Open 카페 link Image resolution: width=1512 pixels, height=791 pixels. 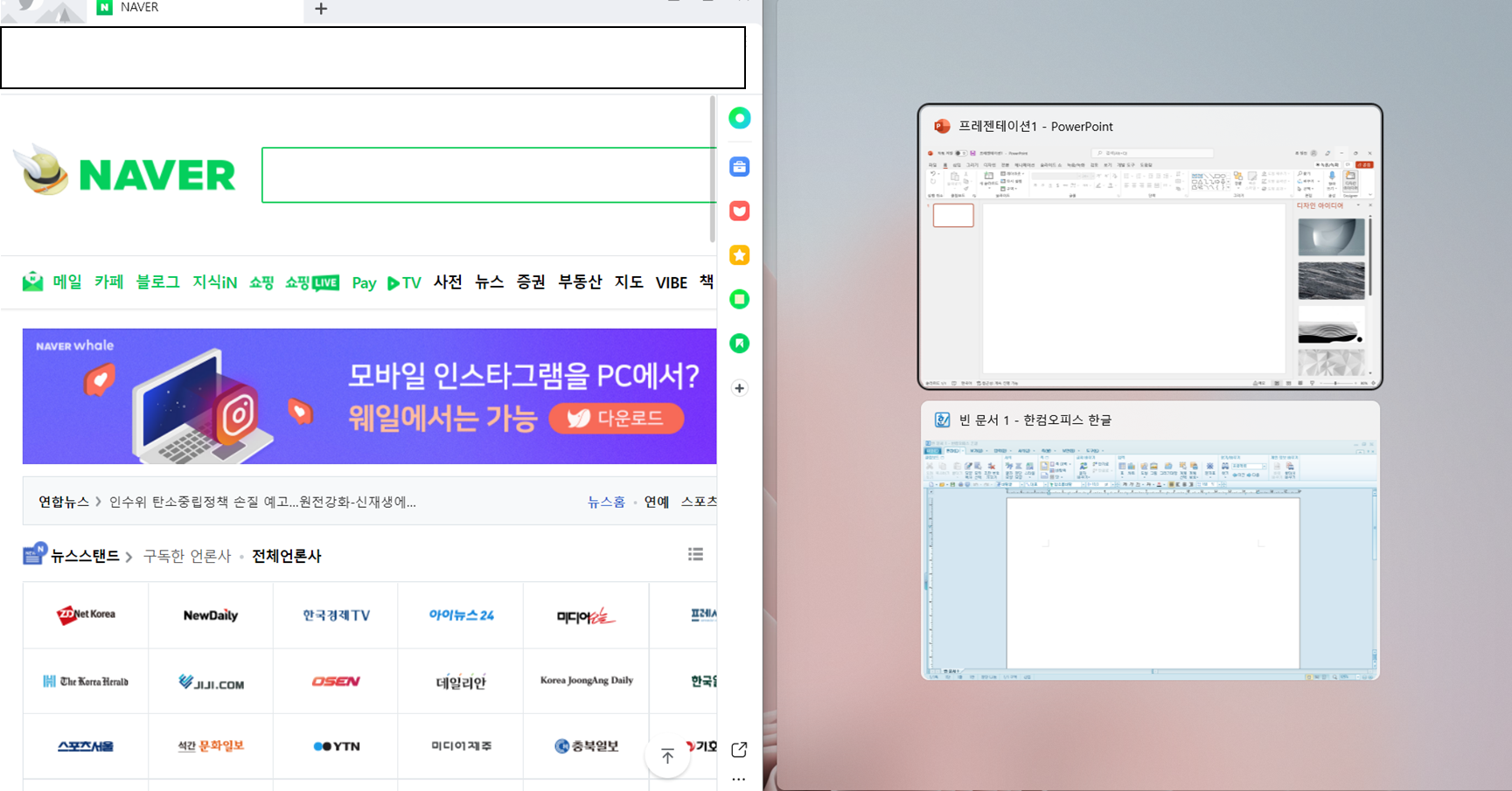pos(109,282)
